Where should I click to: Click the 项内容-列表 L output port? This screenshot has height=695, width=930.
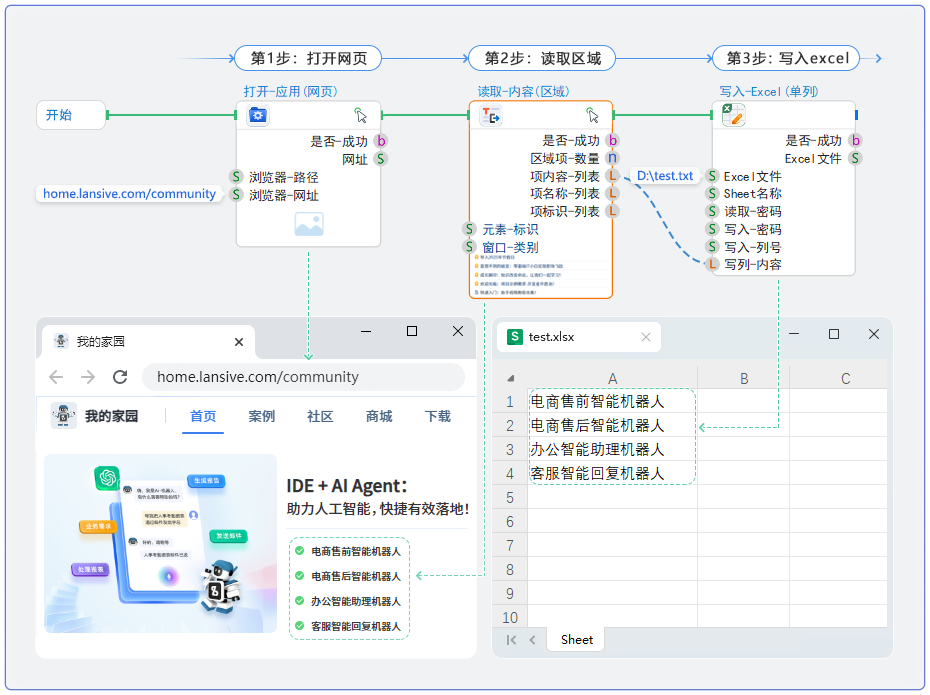(612, 176)
